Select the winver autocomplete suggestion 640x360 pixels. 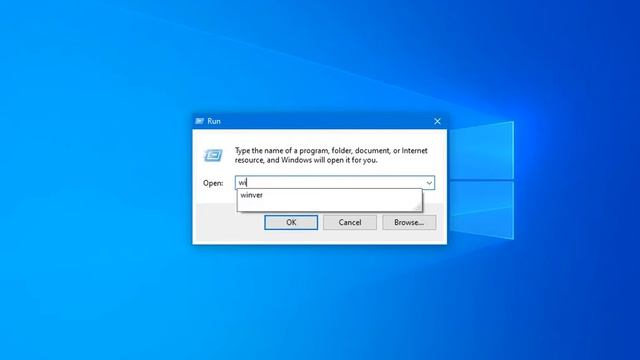click(x=329, y=195)
